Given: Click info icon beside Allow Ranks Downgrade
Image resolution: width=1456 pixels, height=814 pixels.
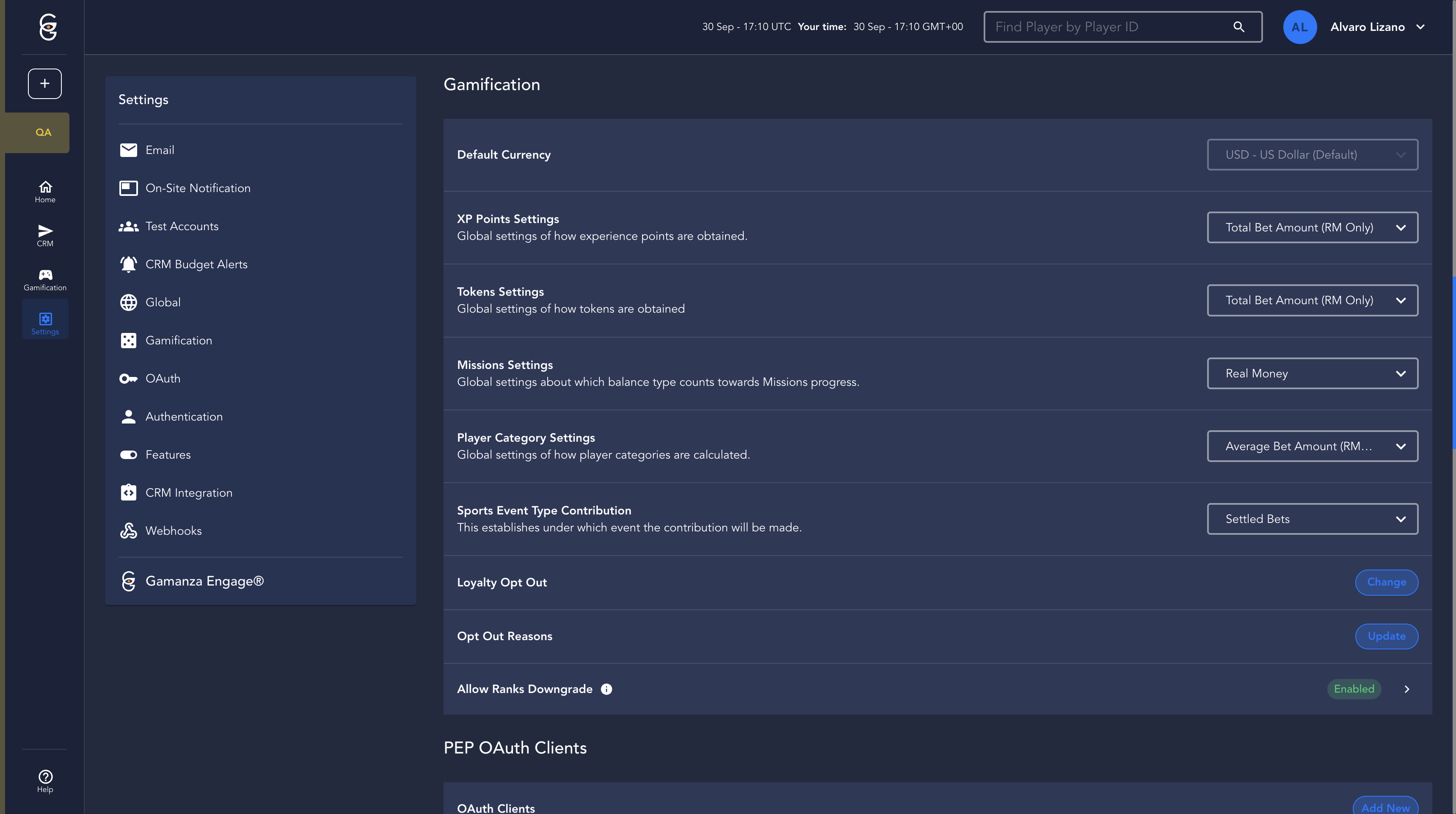Looking at the screenshot, I should [x=606, y=689].
